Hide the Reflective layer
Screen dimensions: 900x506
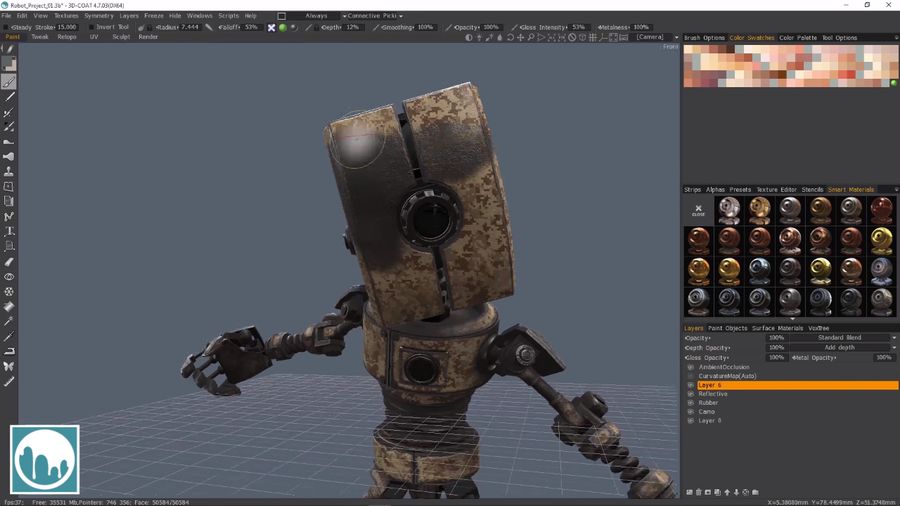[690, 394]
